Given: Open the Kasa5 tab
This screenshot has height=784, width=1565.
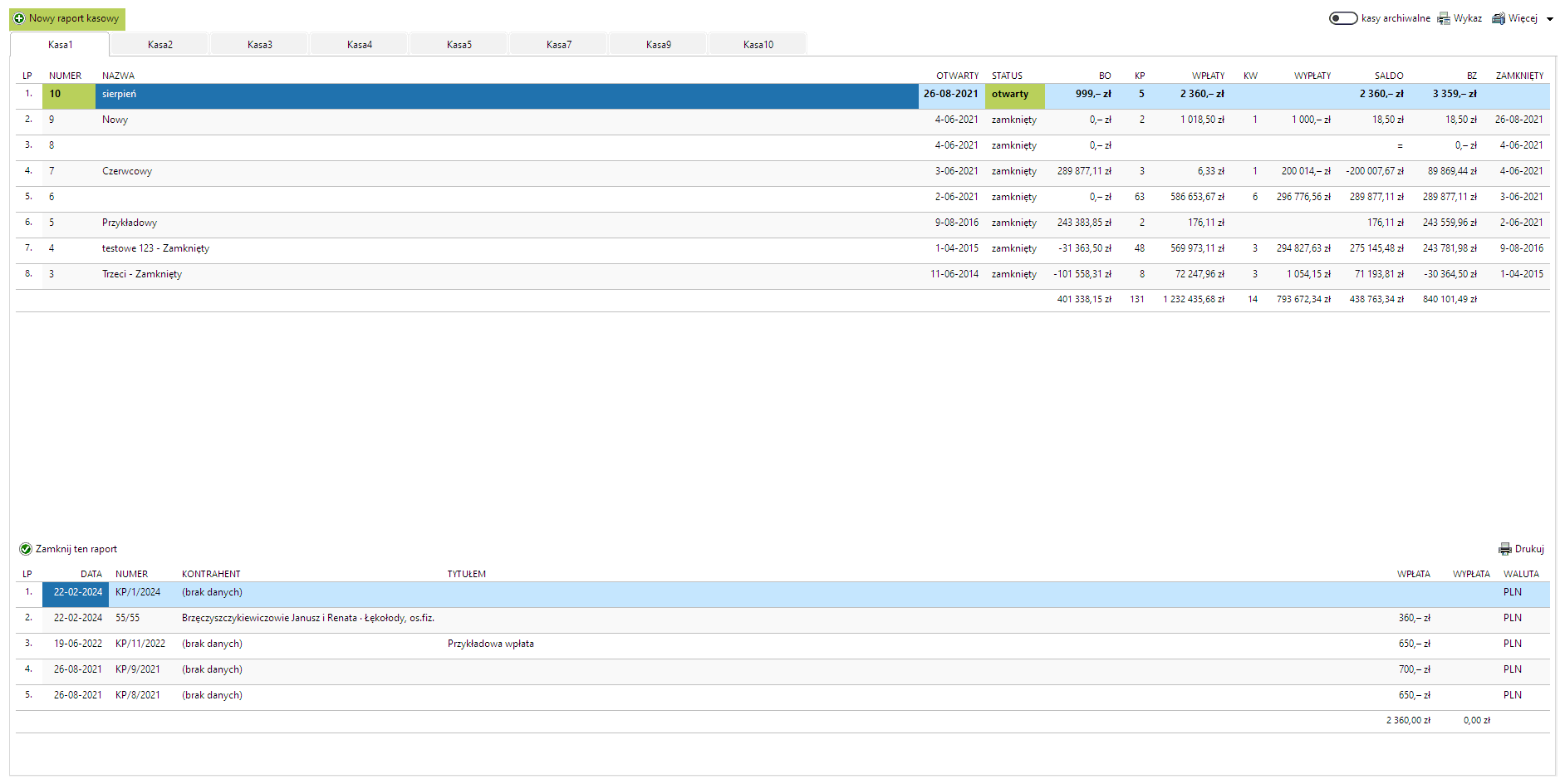Looking at the screenshot, I should (459, 45).
